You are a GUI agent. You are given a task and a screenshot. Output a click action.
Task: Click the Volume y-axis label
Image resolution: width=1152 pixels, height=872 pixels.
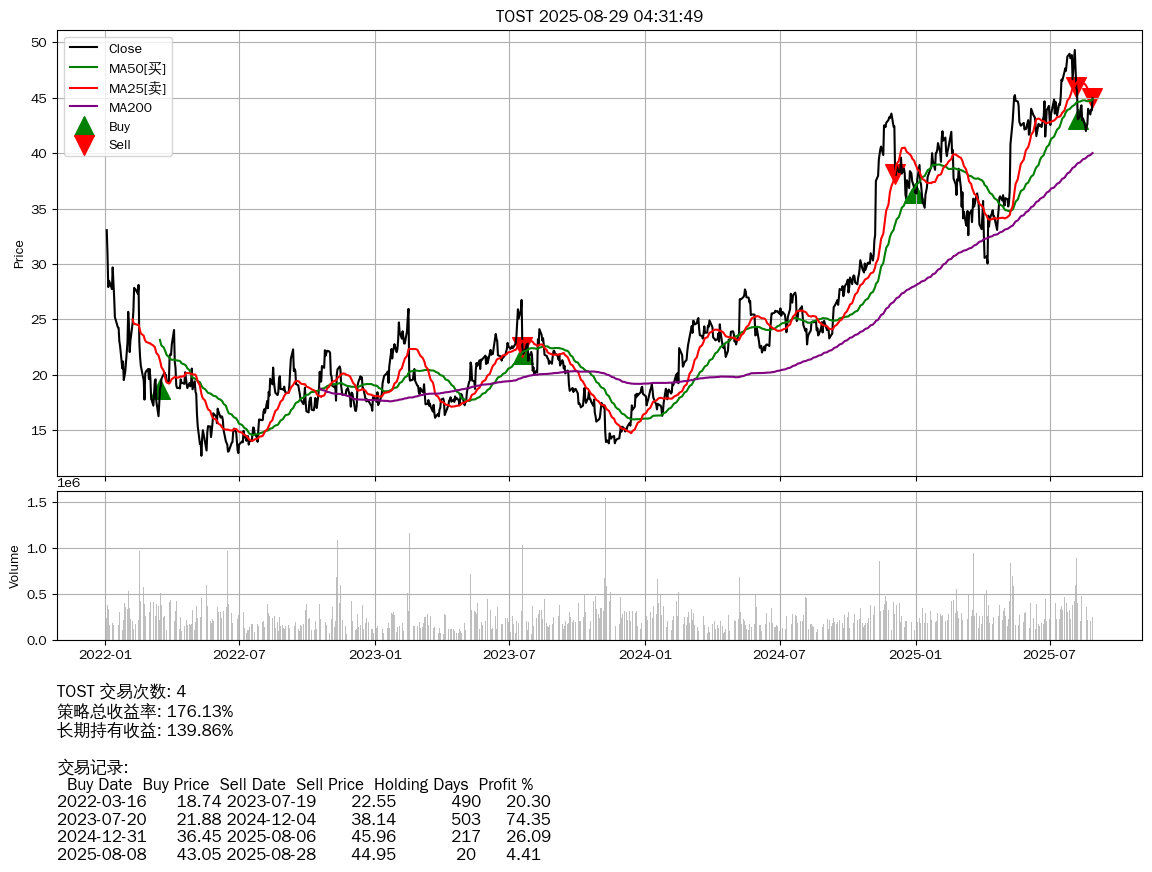pyautogui.click(x=14, y=566)
